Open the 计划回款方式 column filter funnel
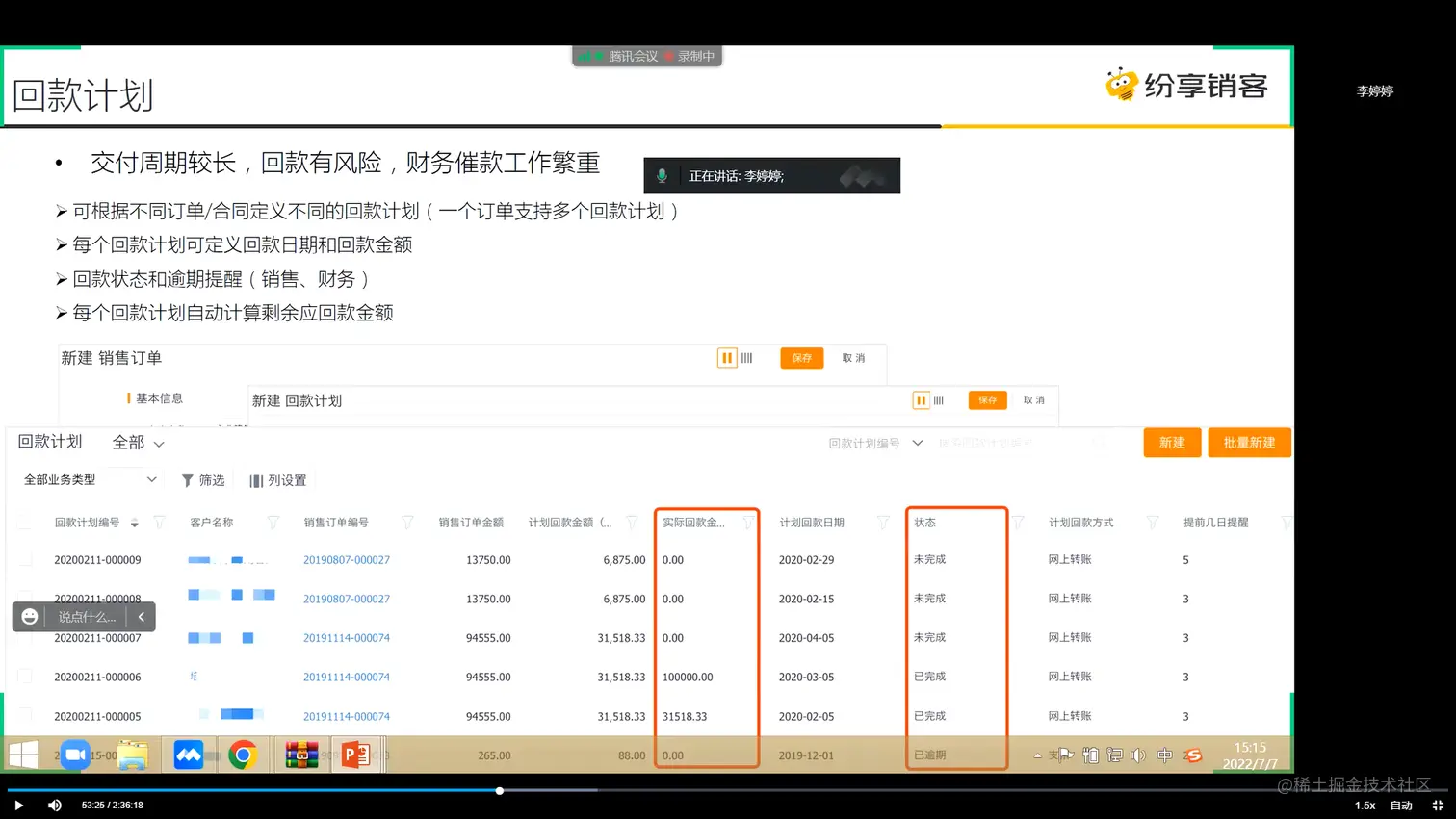This screenshot has height=819, width=1456. [1153, 523]
